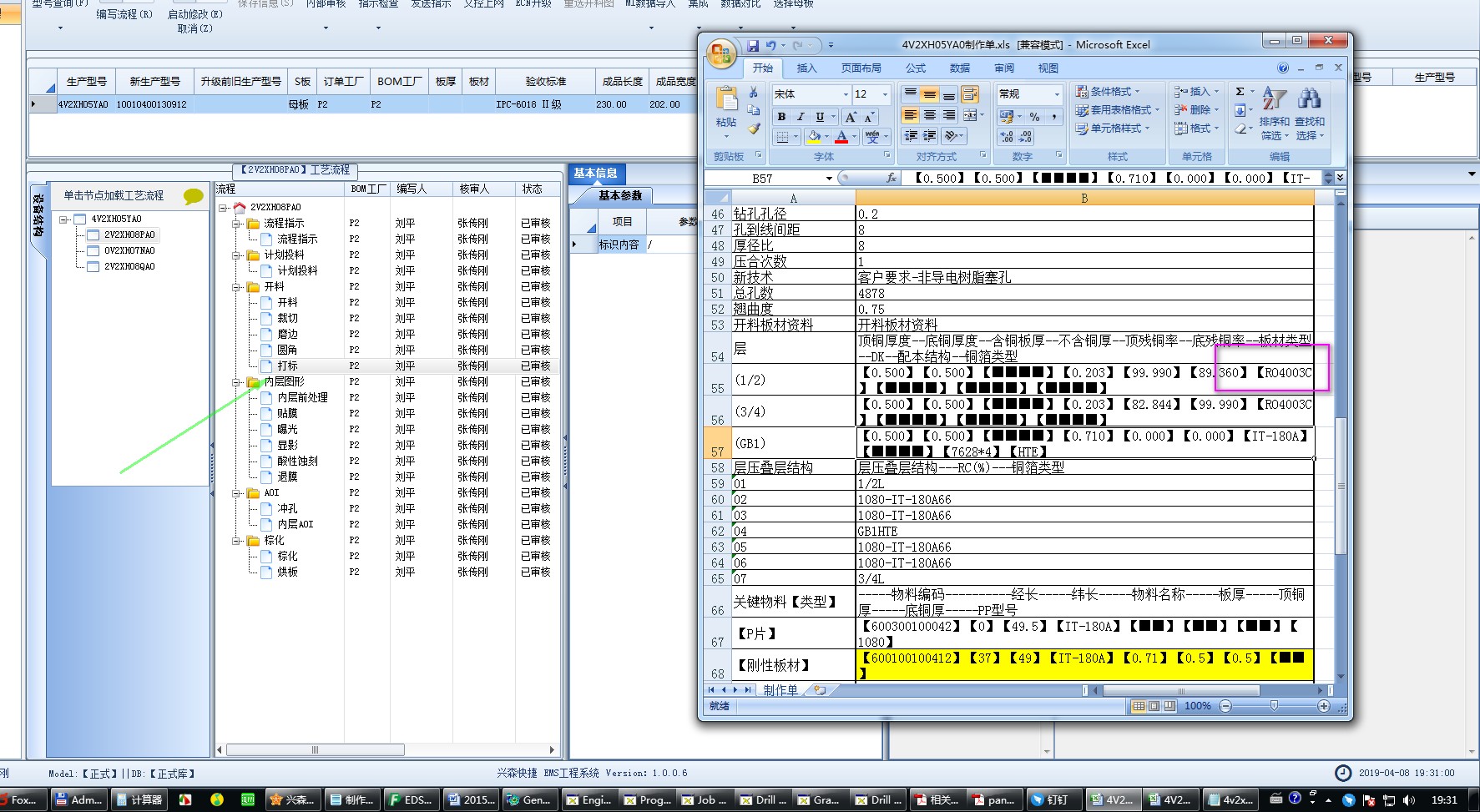Viewport: 1480px width, 812px height.
Task: Paste clipboard contents in Excel
Action: tap(726, 111)
